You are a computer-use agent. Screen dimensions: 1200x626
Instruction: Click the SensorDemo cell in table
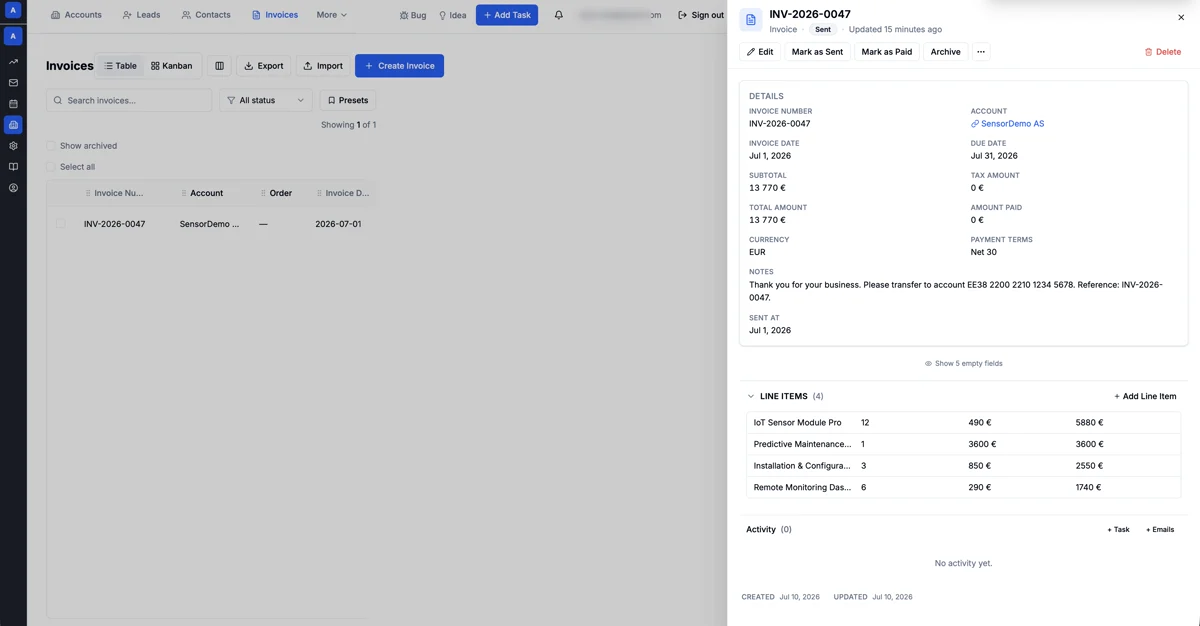tap(209, 224)
